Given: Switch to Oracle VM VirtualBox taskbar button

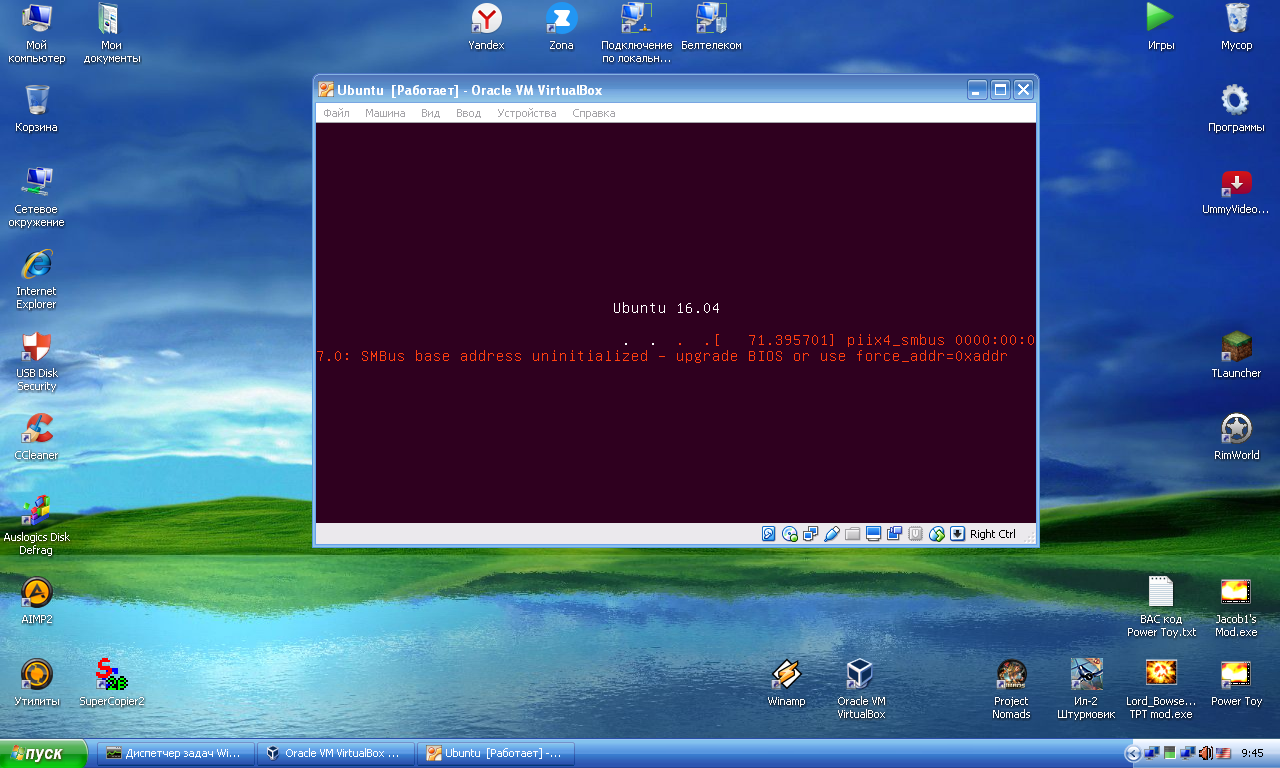Looking at the screenshot, I should [336, 753].
